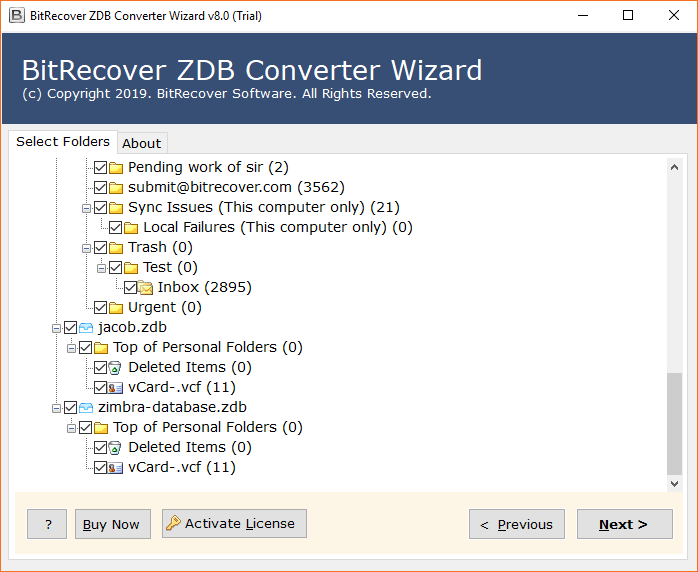698x572 pixels.
Task: Uncheck the jacob.zdb checkbox
Action: [x=71, y=328]
